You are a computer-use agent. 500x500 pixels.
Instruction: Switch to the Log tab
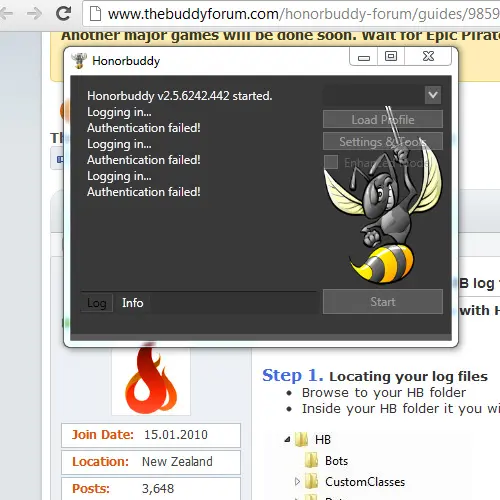click(97, 303)
